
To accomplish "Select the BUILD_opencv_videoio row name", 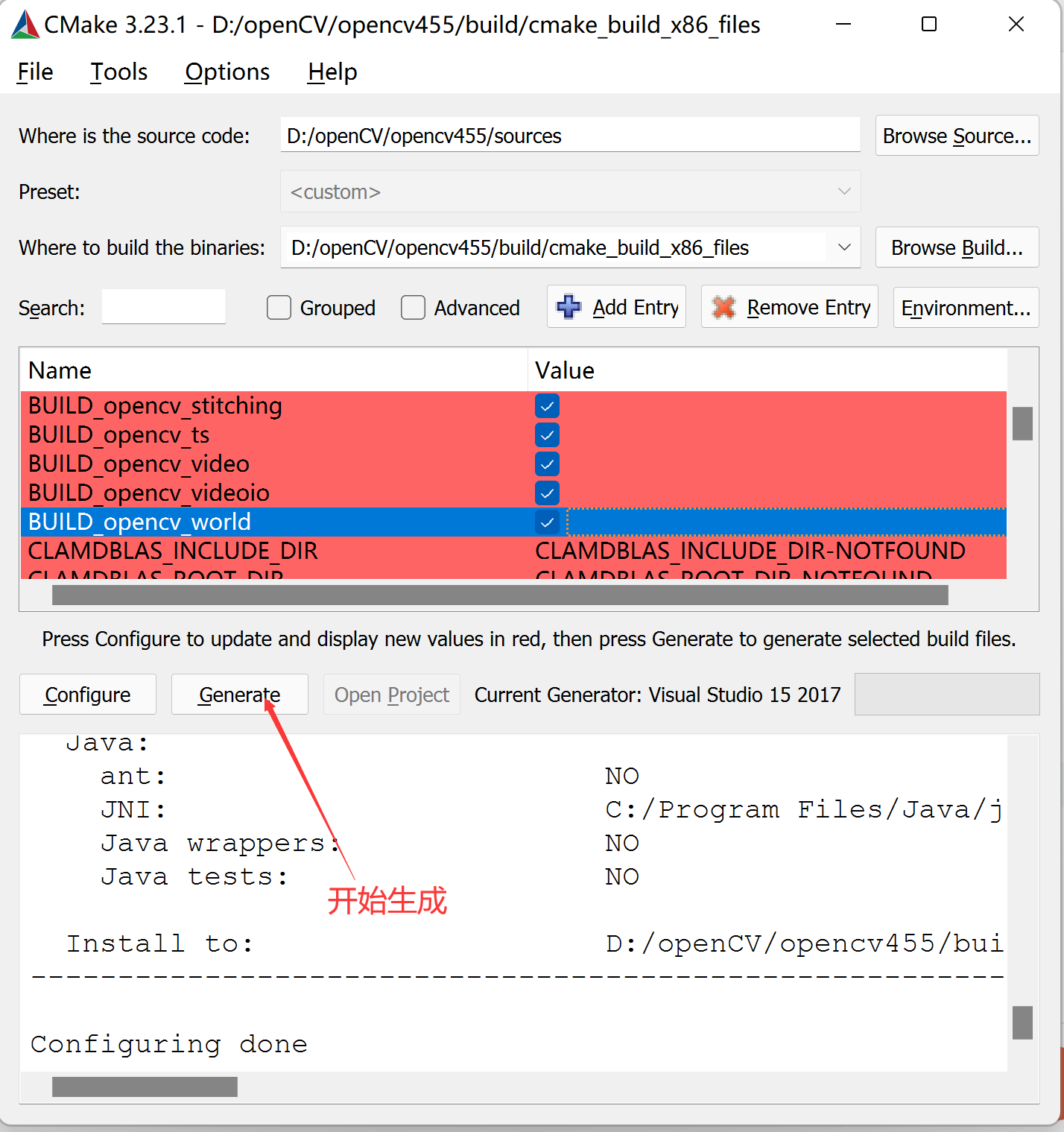I will (x=149, y=493).
